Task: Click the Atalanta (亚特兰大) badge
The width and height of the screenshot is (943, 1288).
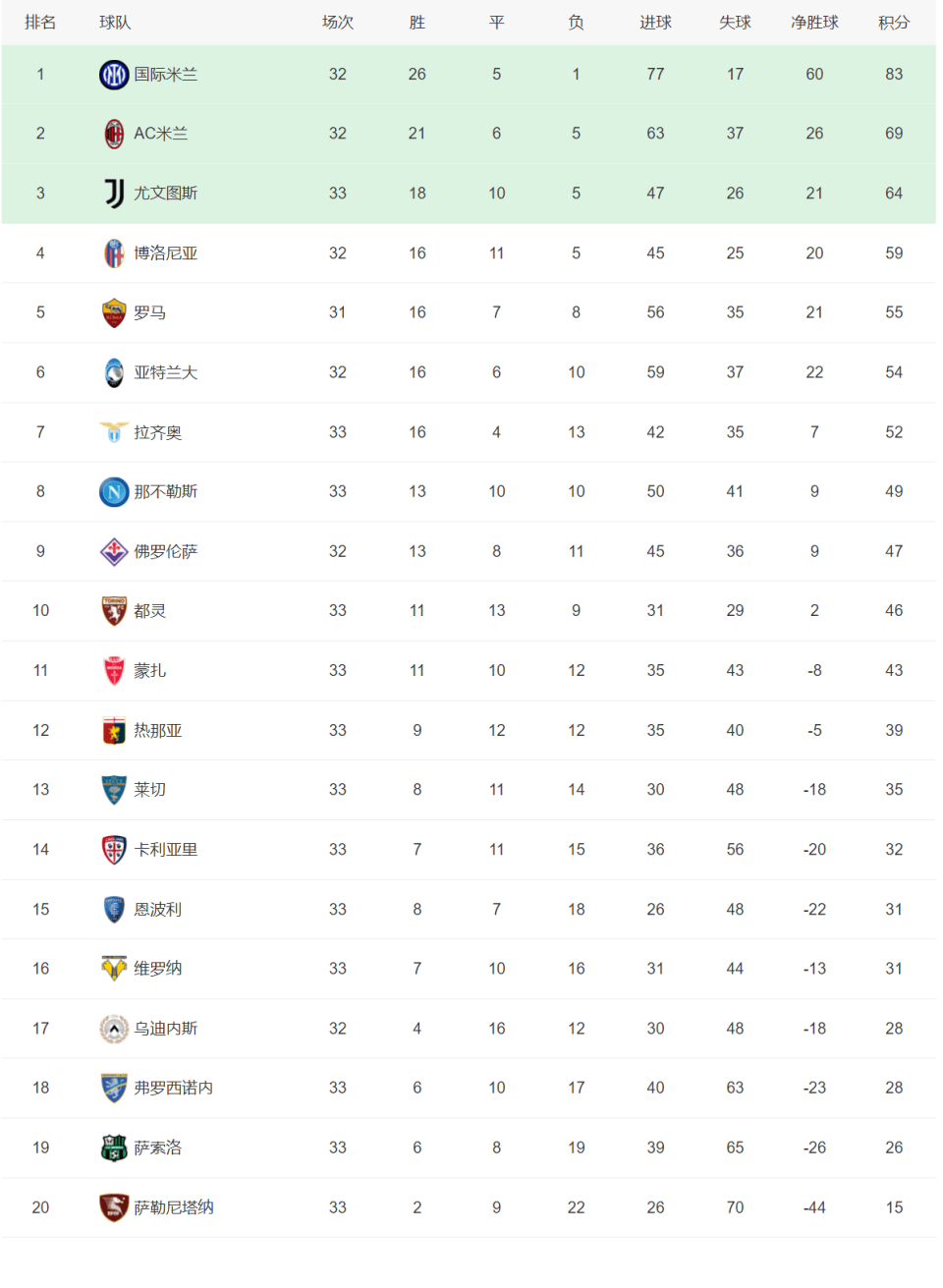Action: pyautogui.click(x=114, y=372)
